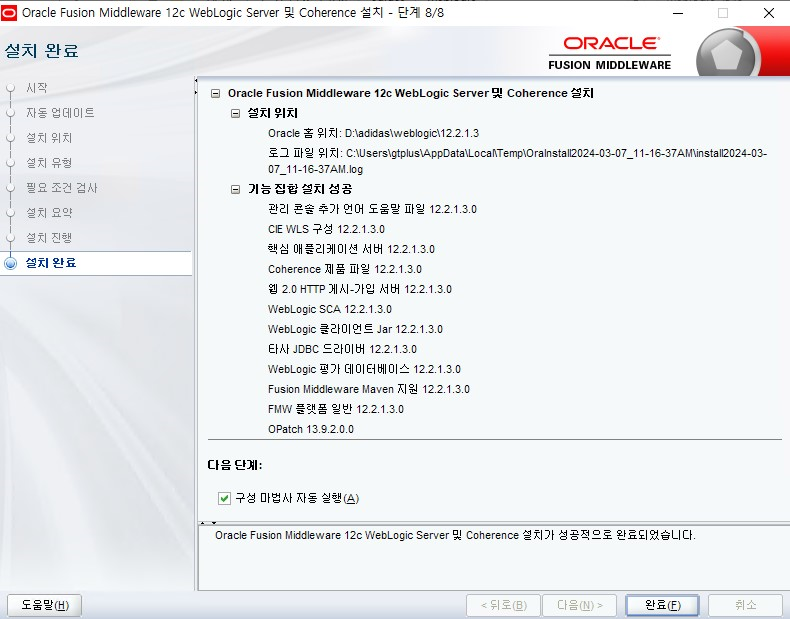790x619 pixels.
Task: Select the 필요 조건 검사 step
Action: pos(61,188)
